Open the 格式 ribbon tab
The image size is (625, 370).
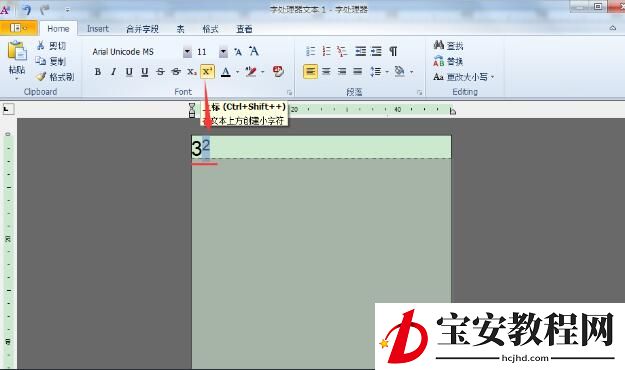[x=210, y=29]
